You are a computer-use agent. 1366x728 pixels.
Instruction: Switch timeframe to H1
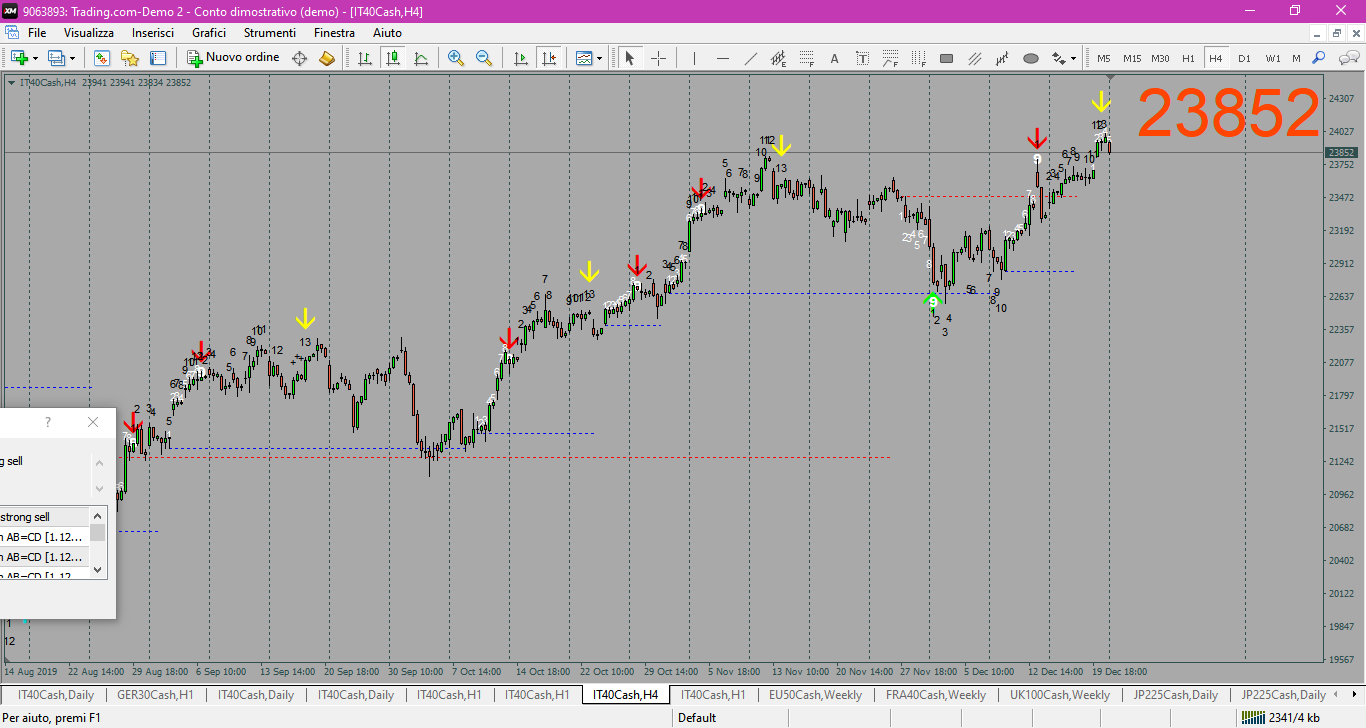[x=1188, y=58]
